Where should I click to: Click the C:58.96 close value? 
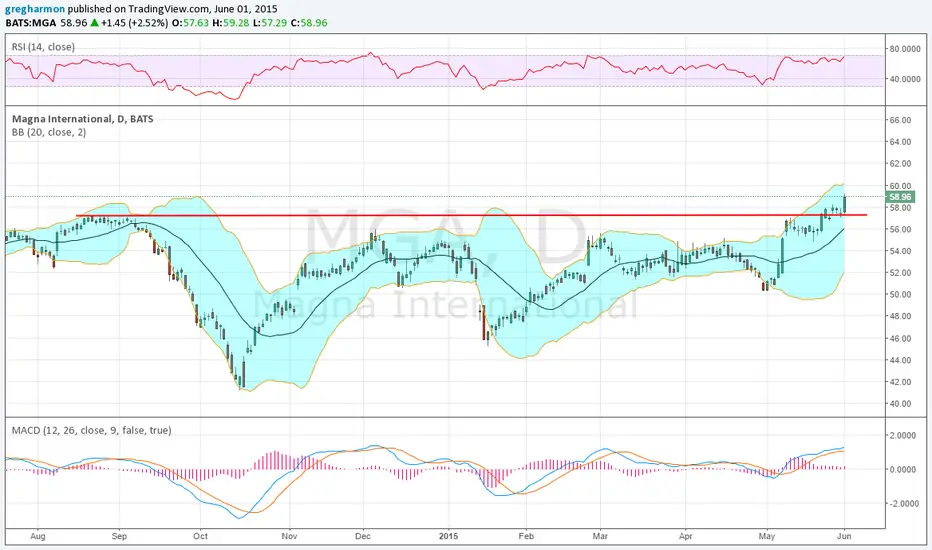[x=309, y=23]
